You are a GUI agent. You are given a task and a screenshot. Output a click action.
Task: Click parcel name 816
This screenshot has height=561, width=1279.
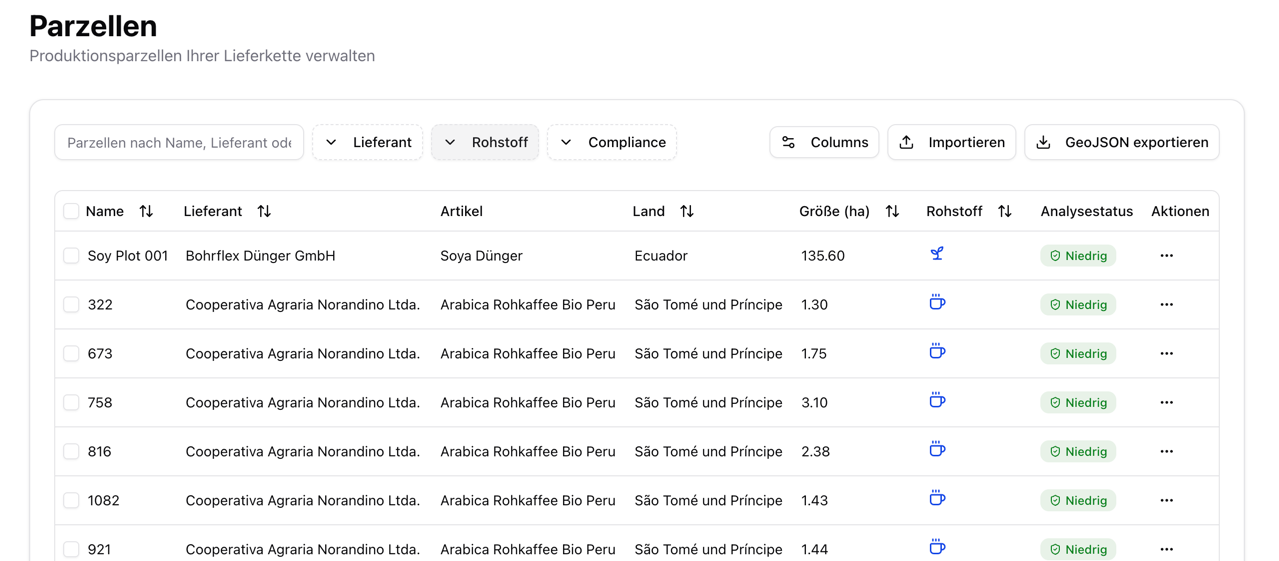pos(100,452)
